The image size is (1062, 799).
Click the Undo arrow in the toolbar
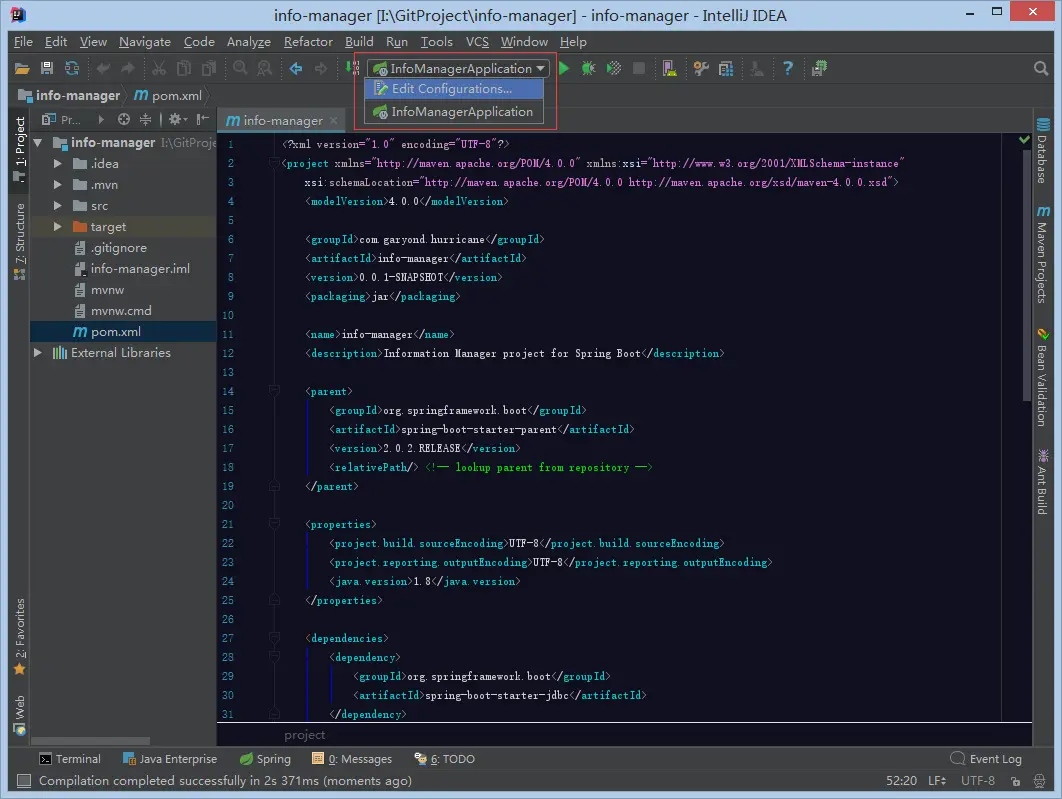pyautogui.click(x=103, y=68)
